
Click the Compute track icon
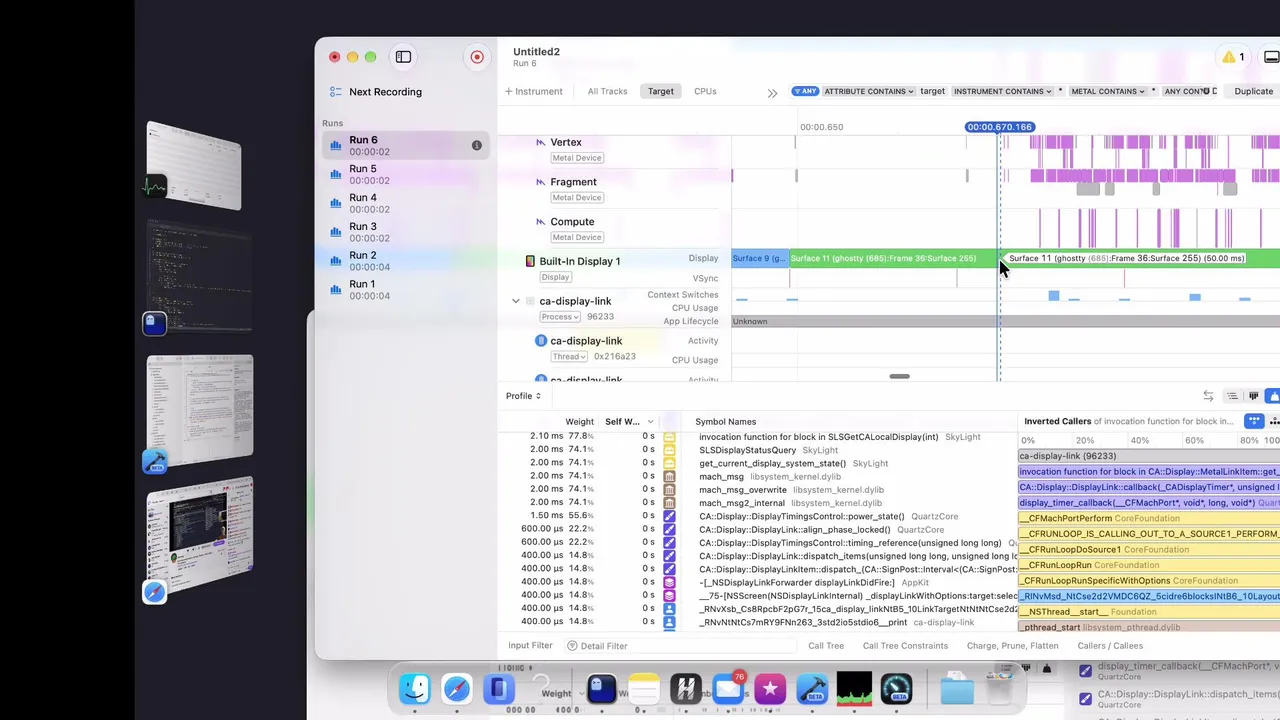pos(541,222)
